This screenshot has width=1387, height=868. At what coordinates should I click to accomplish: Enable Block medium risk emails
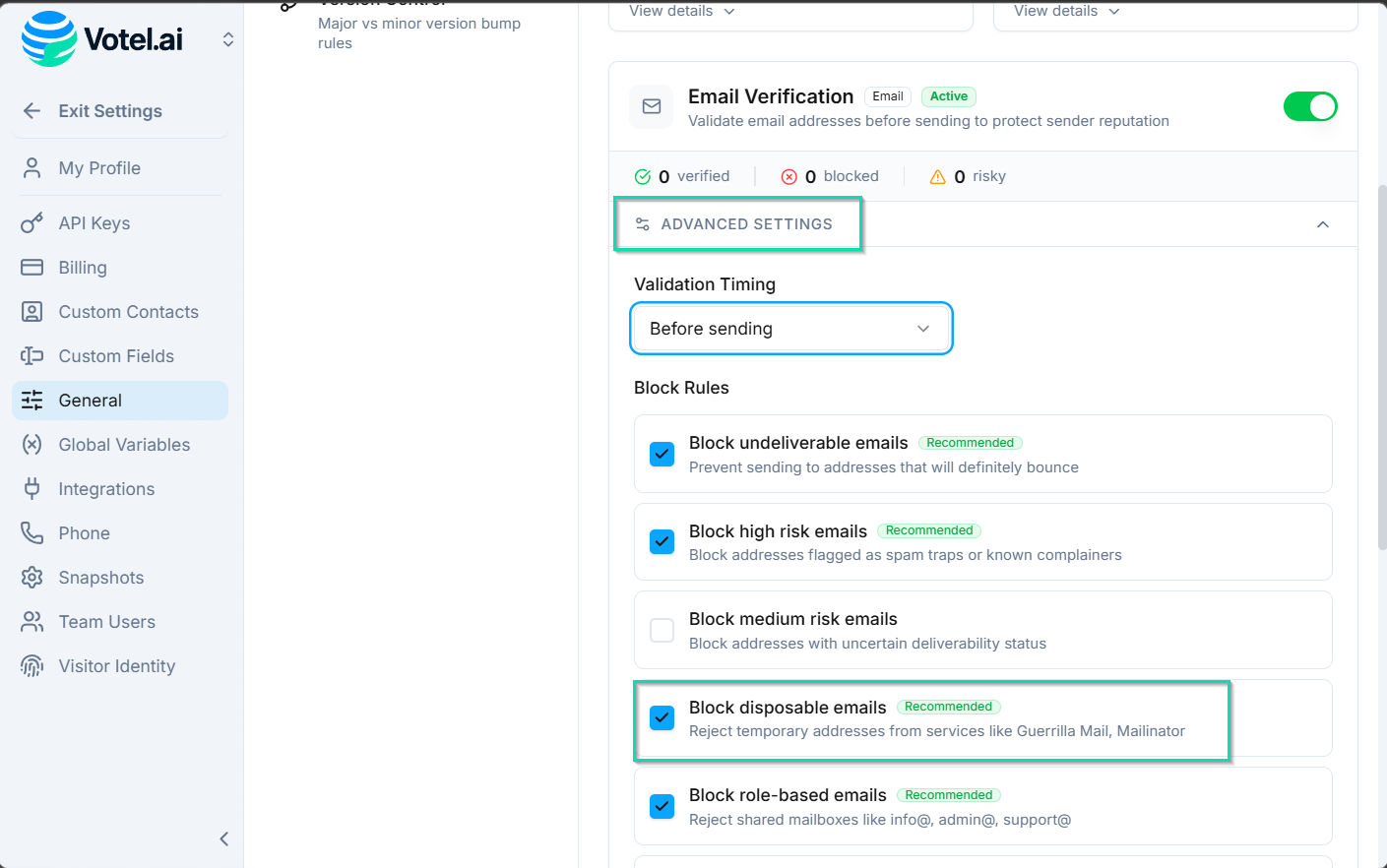tap(662, 629)
